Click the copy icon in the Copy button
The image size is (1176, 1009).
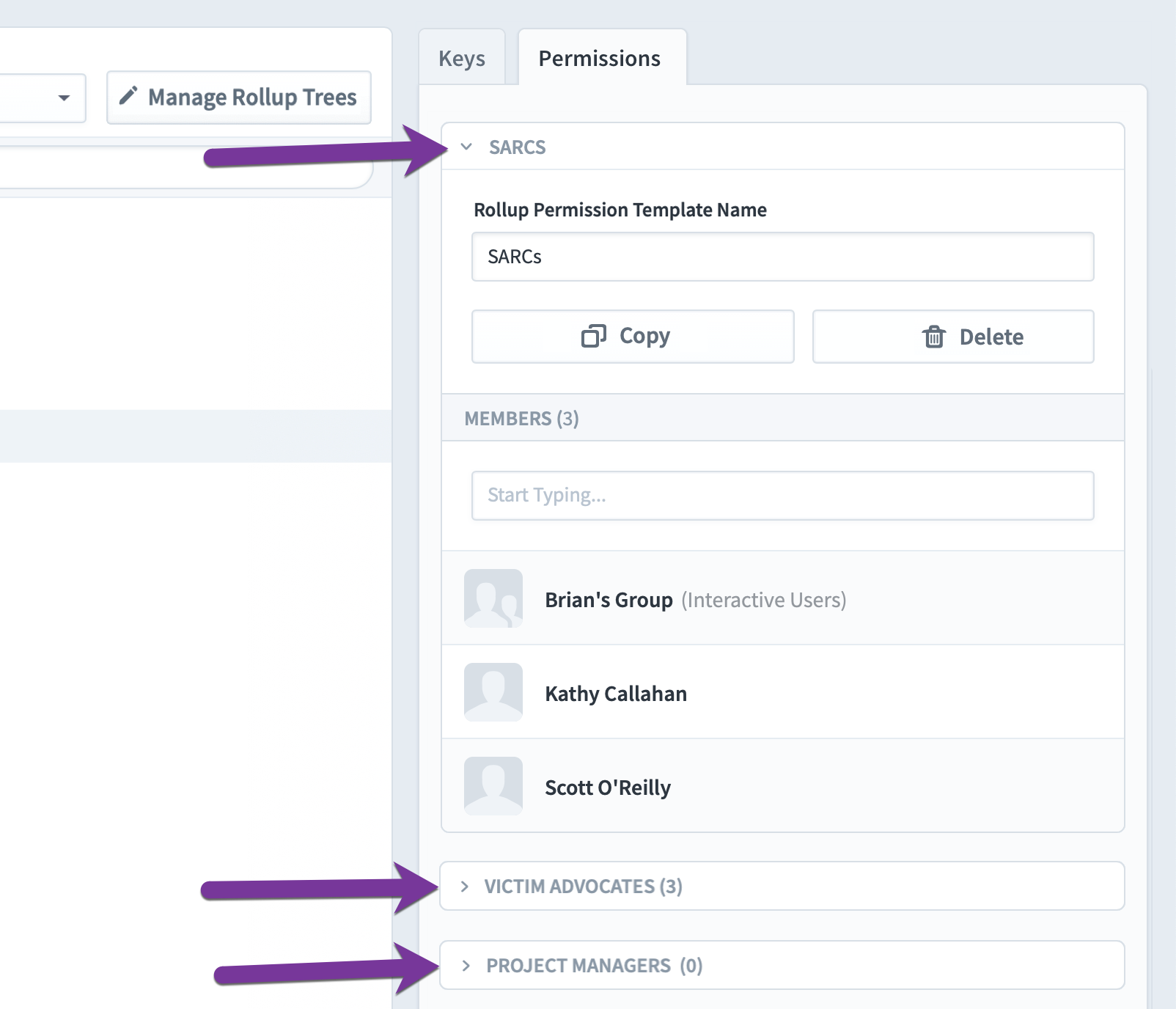(593, 336)
